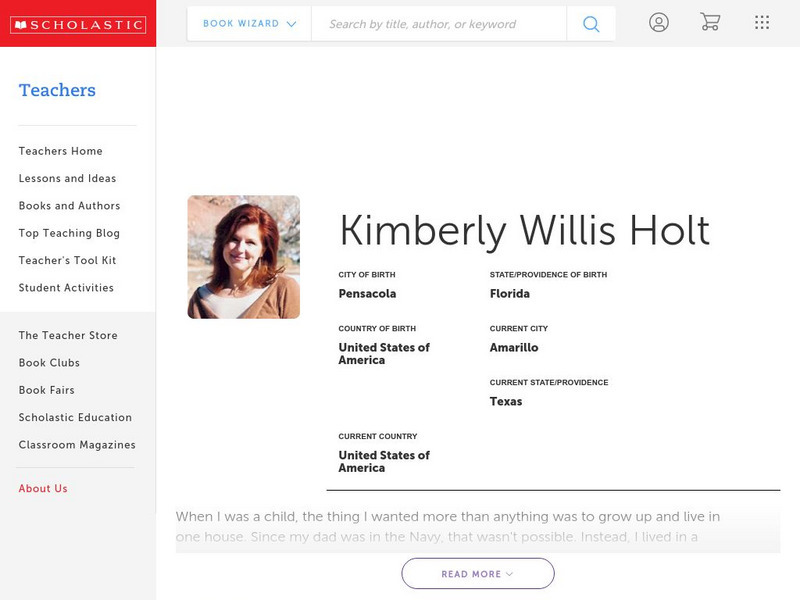This screenshot has width=800, height=600.
Task: Click the Current City label
Action: [x=519, y=329]
